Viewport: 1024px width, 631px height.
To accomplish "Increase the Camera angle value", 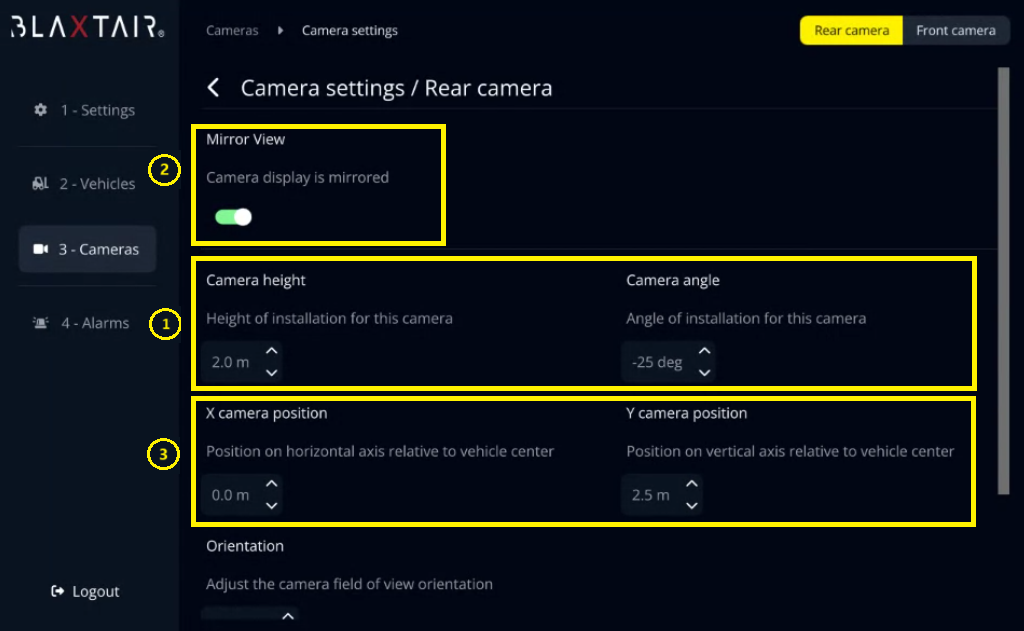I will pos(704,351).
